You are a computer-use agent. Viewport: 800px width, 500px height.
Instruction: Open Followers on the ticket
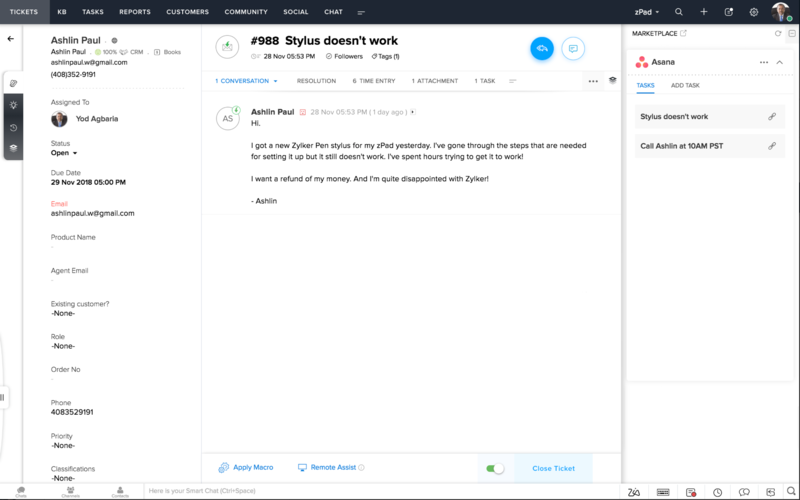(344, 56)
